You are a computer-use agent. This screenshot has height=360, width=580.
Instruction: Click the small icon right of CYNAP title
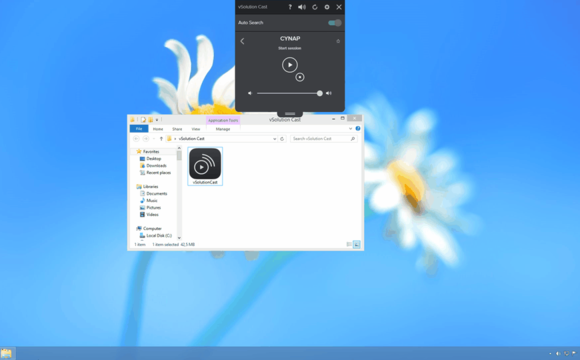338,41
